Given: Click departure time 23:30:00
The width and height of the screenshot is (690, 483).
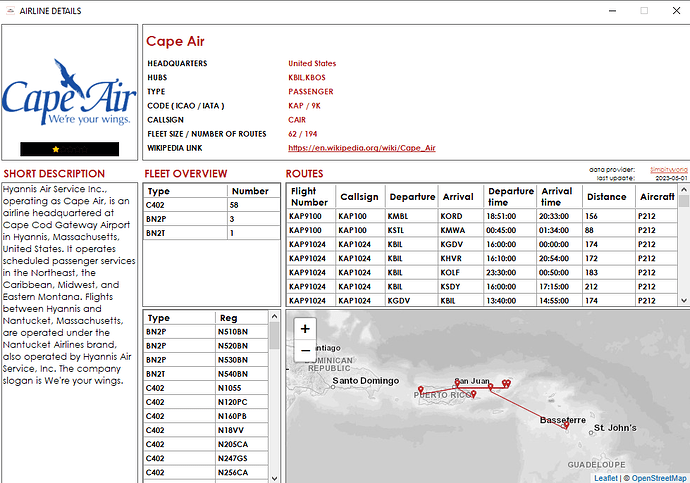Looking at the screenshot, I should coord(510,272).
